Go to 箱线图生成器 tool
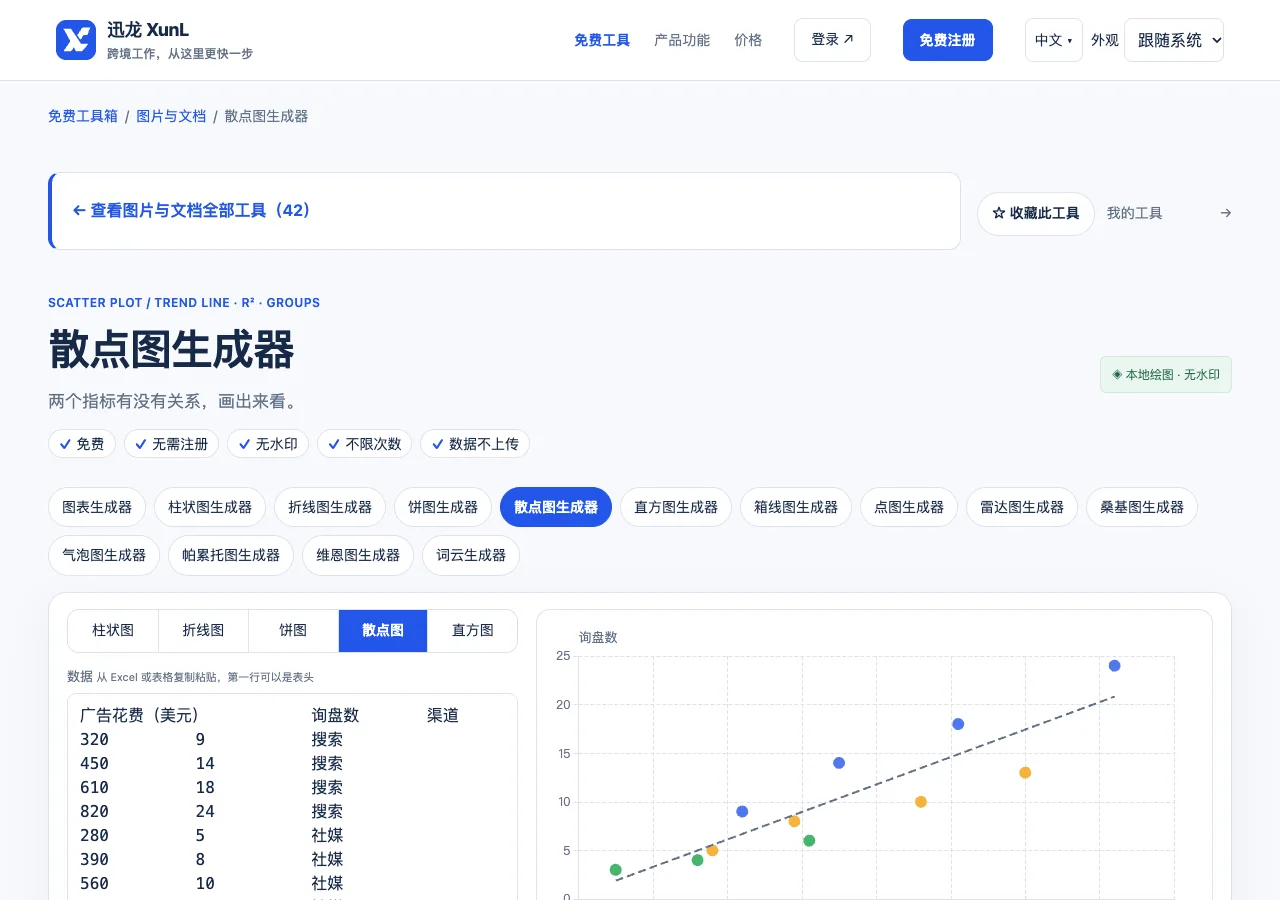 click(x=796, y=507)
